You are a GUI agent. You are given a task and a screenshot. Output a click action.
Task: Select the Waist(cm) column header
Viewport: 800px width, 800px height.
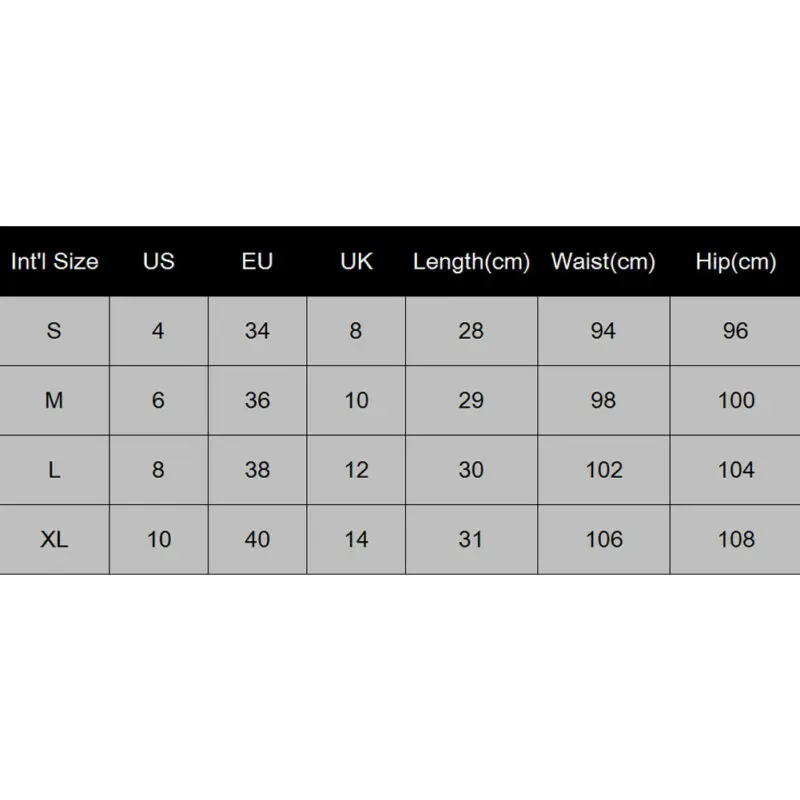pos(603,262)
